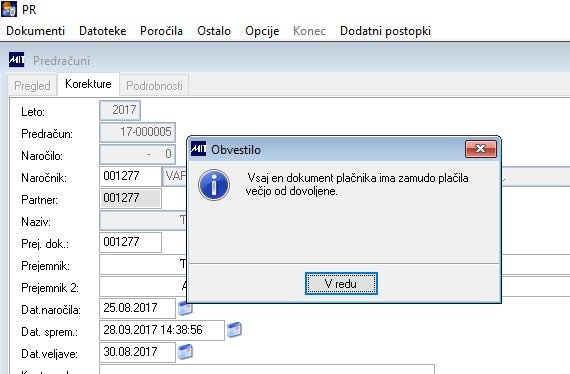
Task: Open the Dokumenti menu
Action: pos(35,31)
